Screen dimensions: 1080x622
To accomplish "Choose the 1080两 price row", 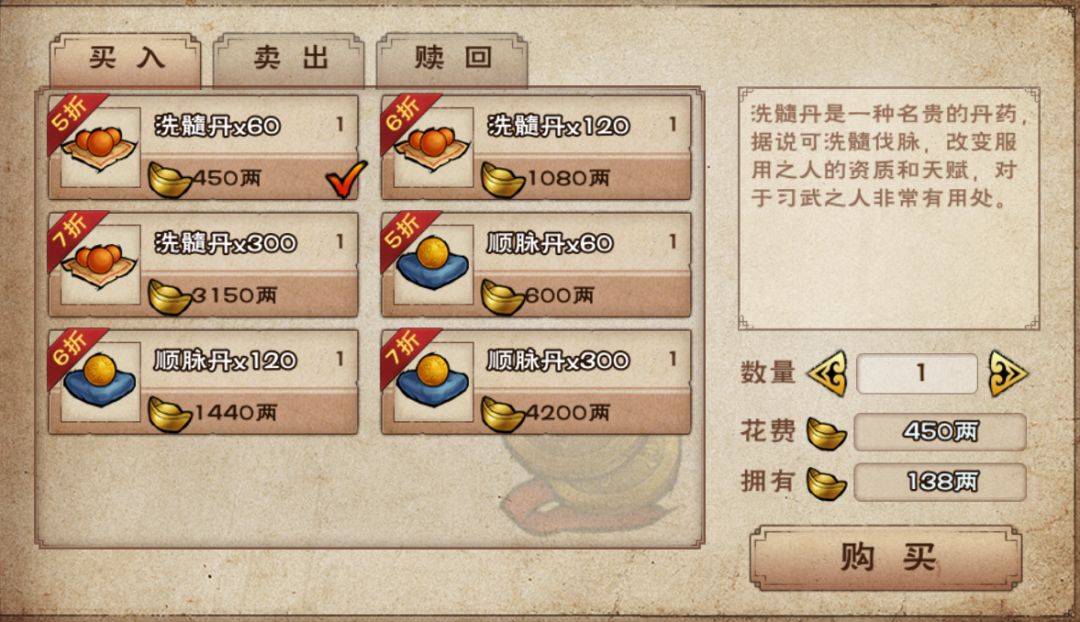I will point(536,178).
